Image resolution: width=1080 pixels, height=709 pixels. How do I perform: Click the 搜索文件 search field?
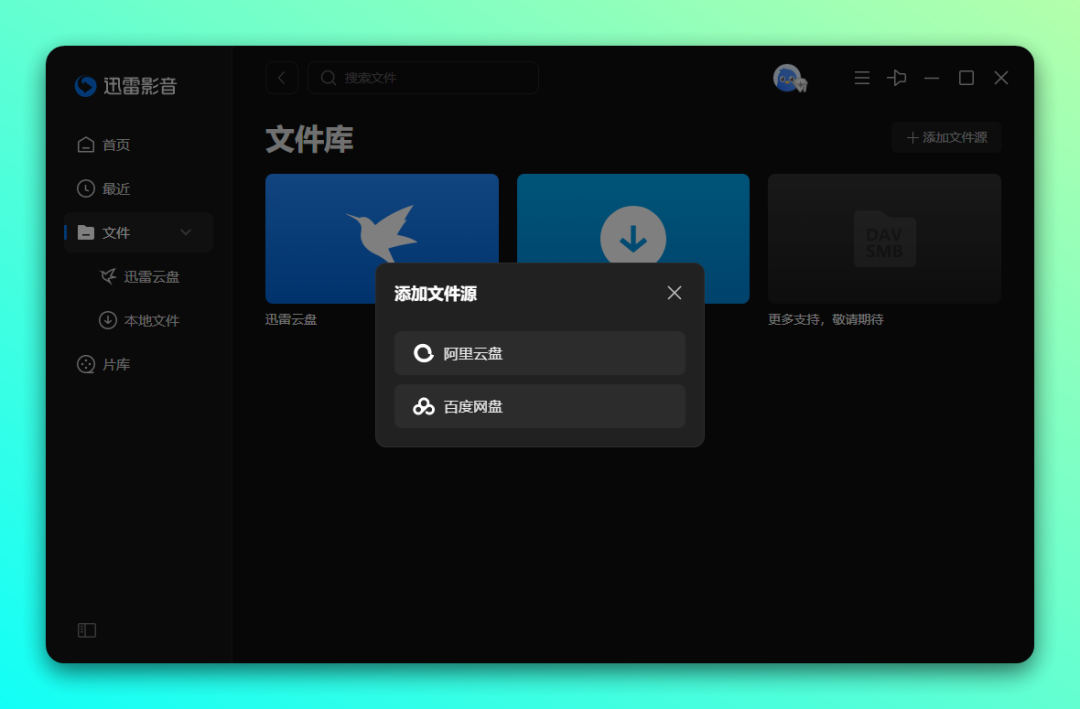click(x=423, y=78)
